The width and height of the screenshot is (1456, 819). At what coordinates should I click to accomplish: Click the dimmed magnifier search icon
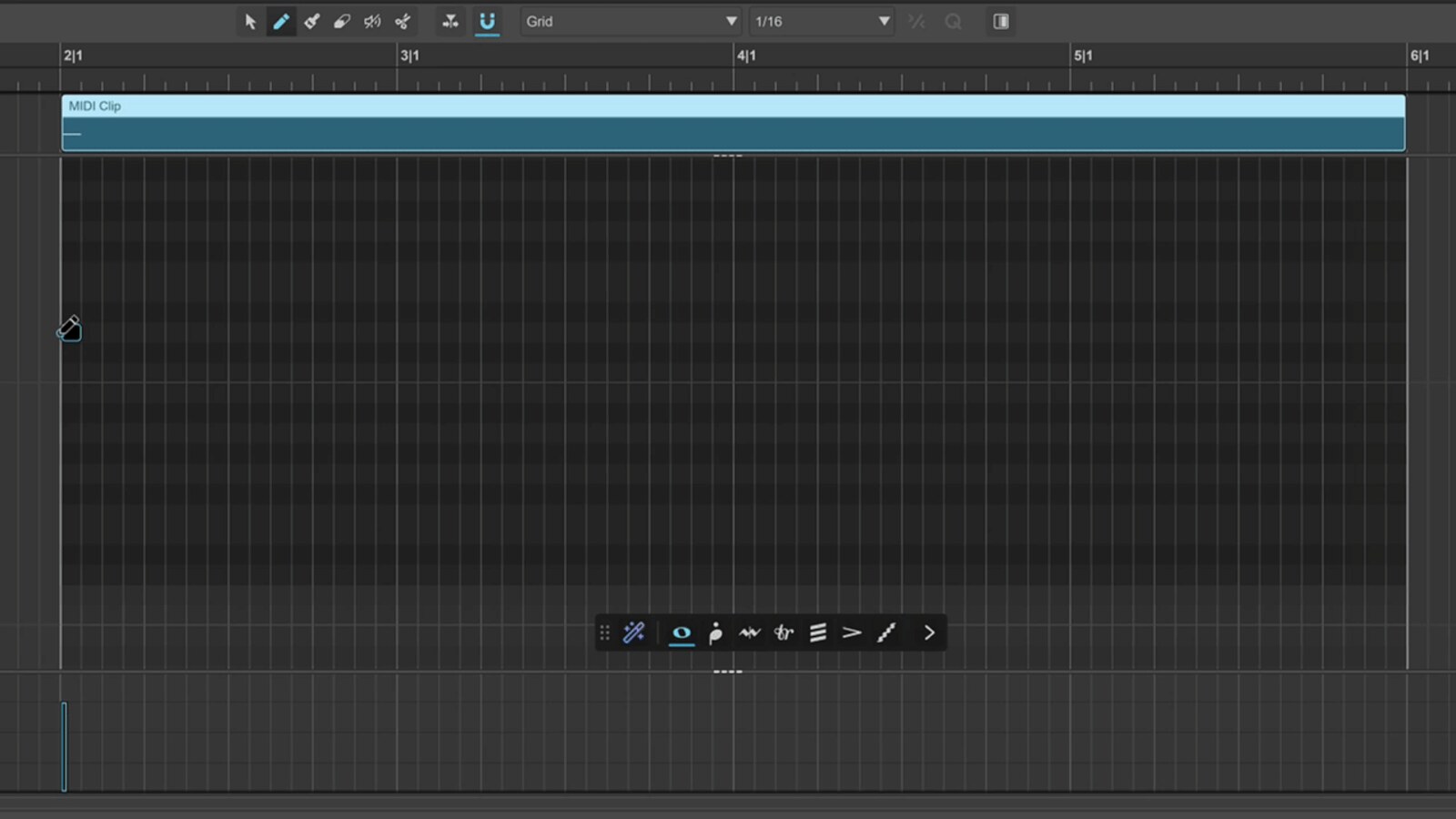(x=953, y=21)
